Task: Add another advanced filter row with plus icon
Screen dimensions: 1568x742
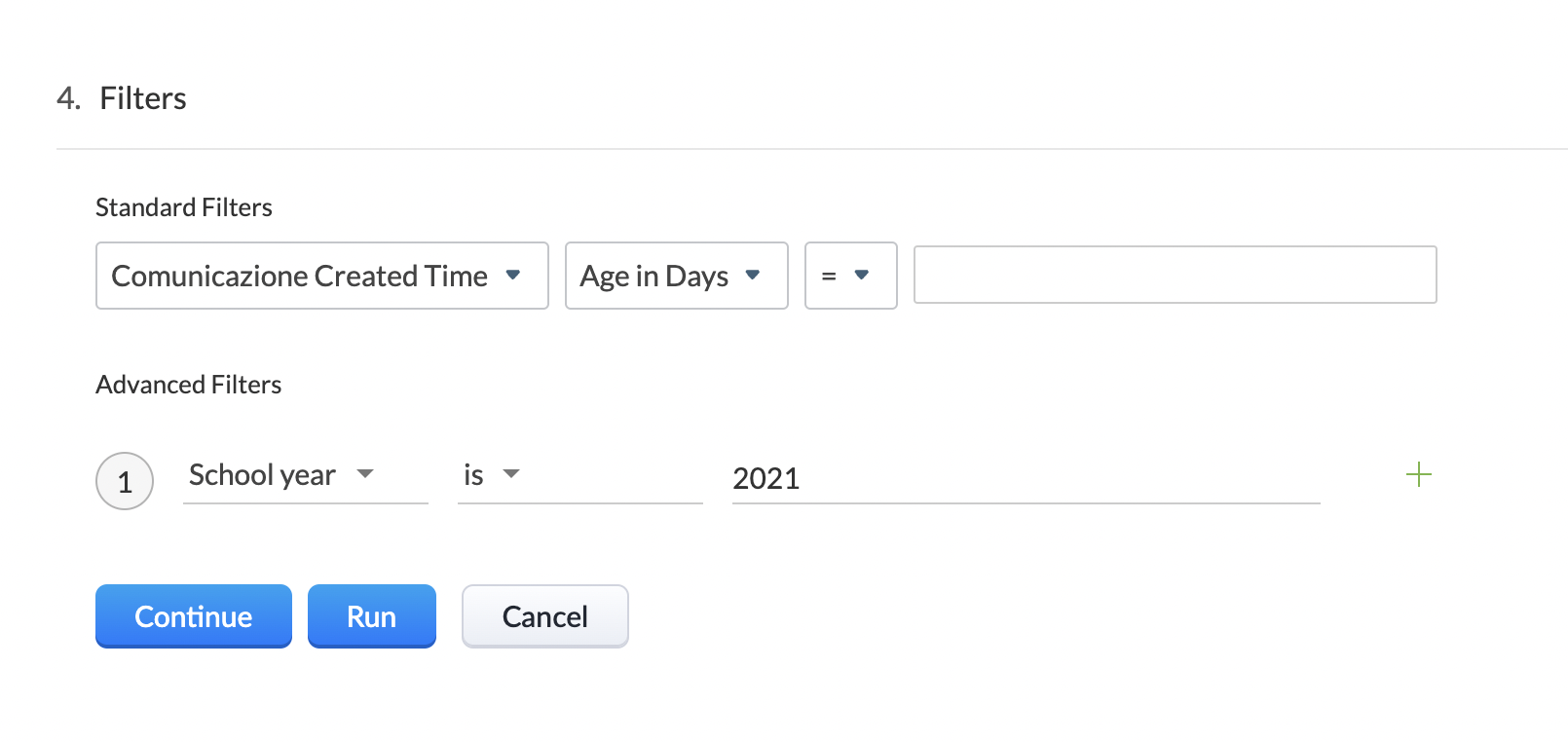Action: [1419, 475]
